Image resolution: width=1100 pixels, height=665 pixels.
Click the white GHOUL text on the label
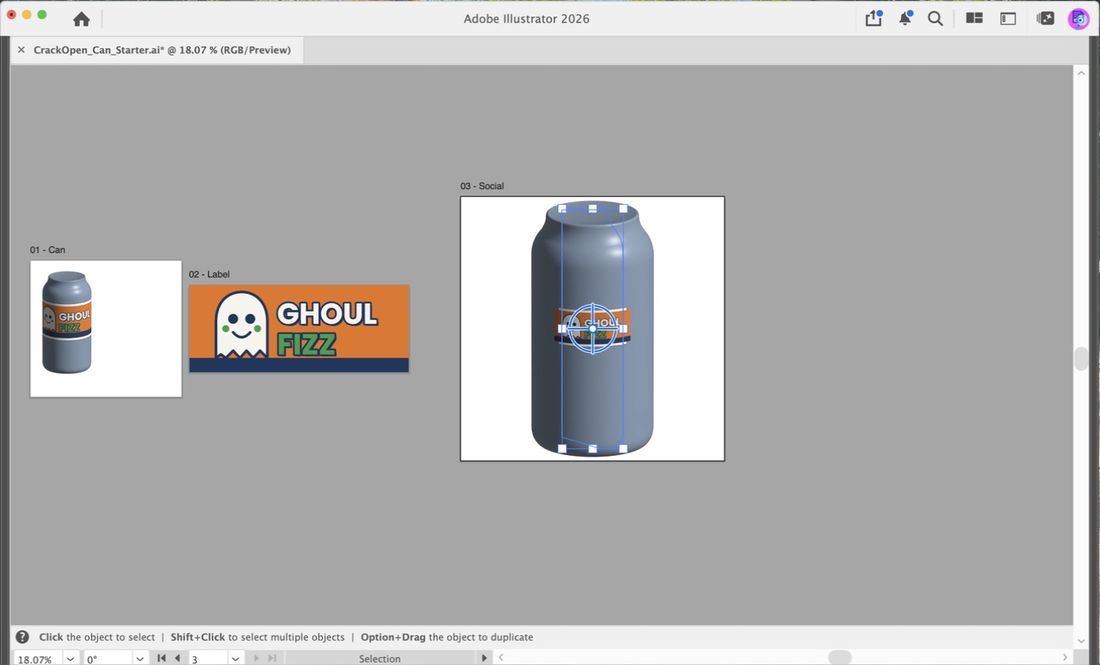coord(327,314)
